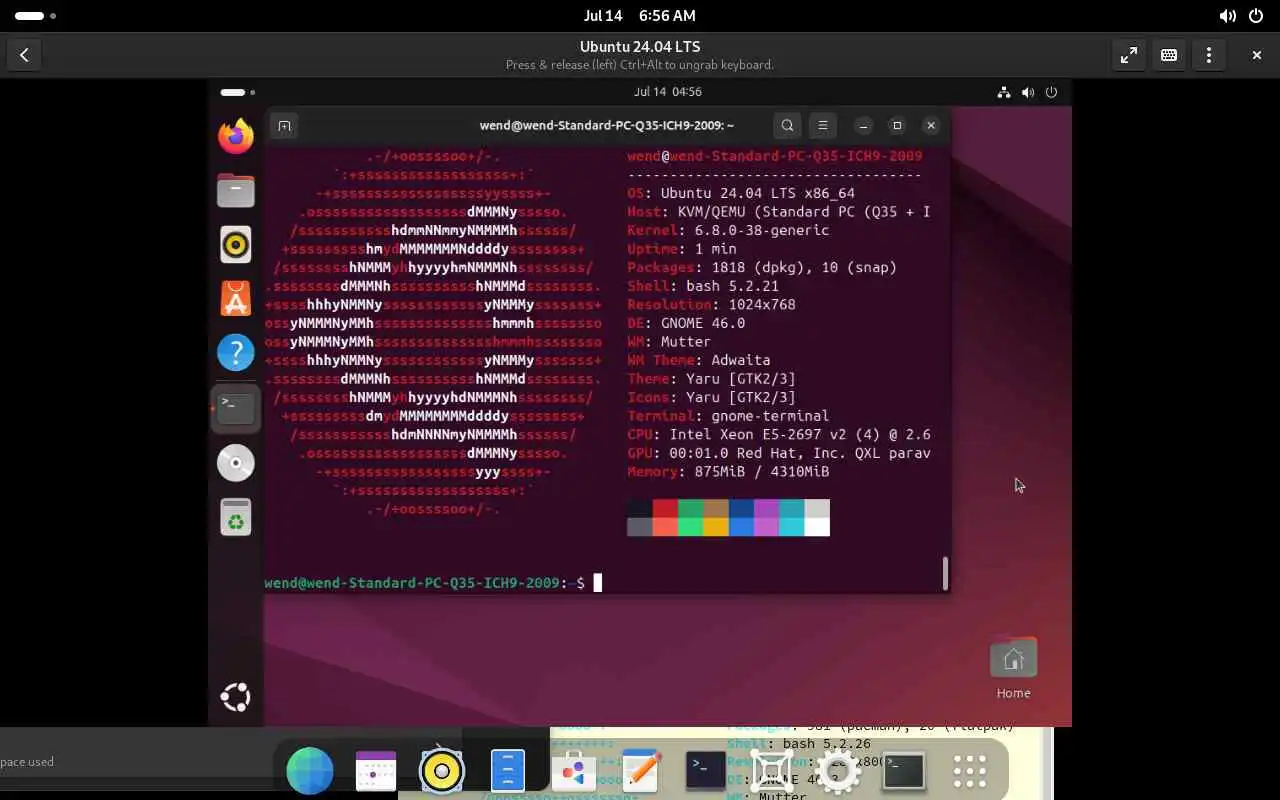Screen dimensions: 1280x800
Task: Open host volume indicator in top bar
Action: 1227,16
